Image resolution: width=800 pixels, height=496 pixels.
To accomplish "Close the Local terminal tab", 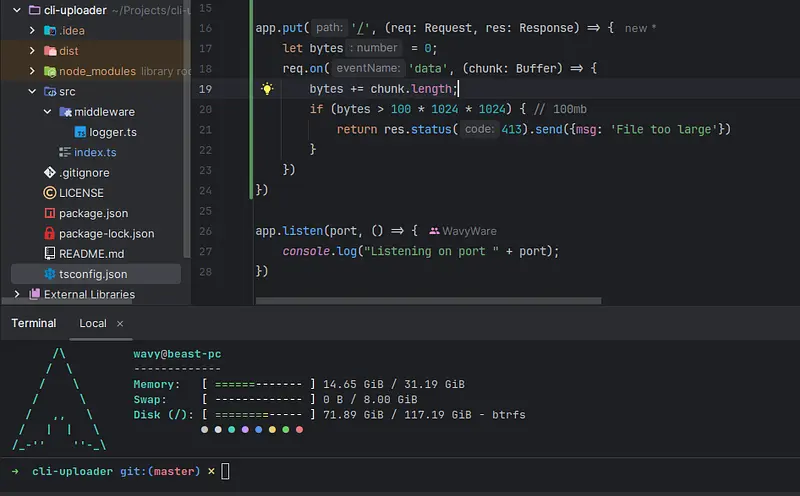I will (x=120, y=323).
